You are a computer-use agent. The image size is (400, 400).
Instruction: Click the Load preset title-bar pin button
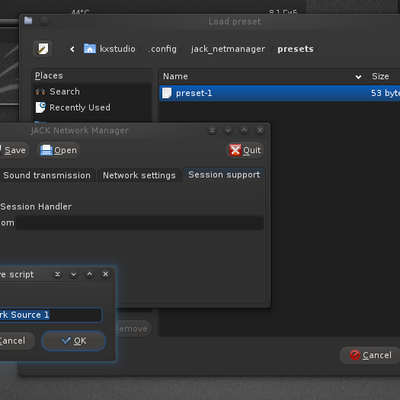[x=44, y=21]
